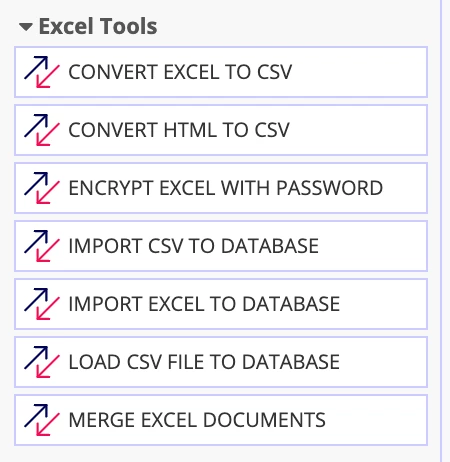Open the CONVERT EXCEL TO CSV tool
The image size is (450, 462).
[x=221, y=72]
